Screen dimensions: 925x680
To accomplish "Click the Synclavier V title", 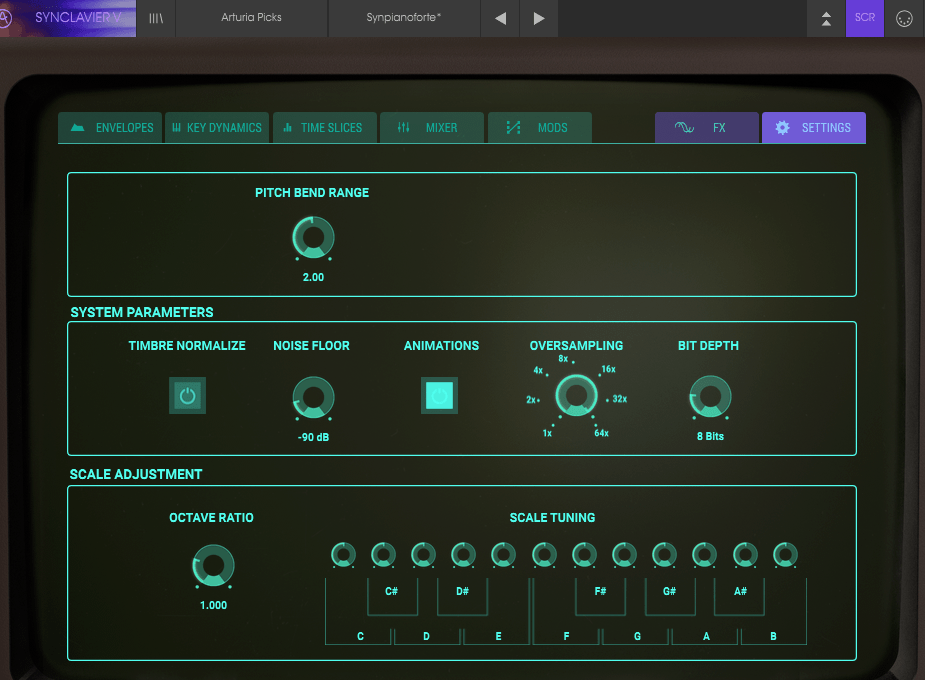I will coord(78,18).
